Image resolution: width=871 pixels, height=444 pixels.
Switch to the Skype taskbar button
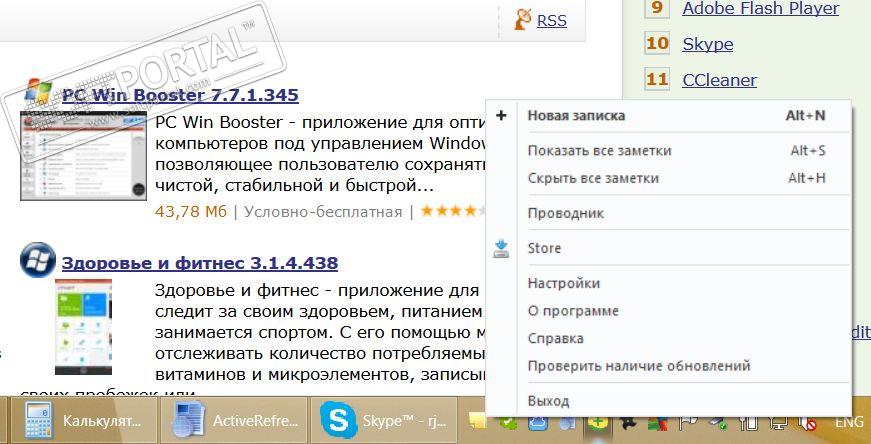coord(384,420)
